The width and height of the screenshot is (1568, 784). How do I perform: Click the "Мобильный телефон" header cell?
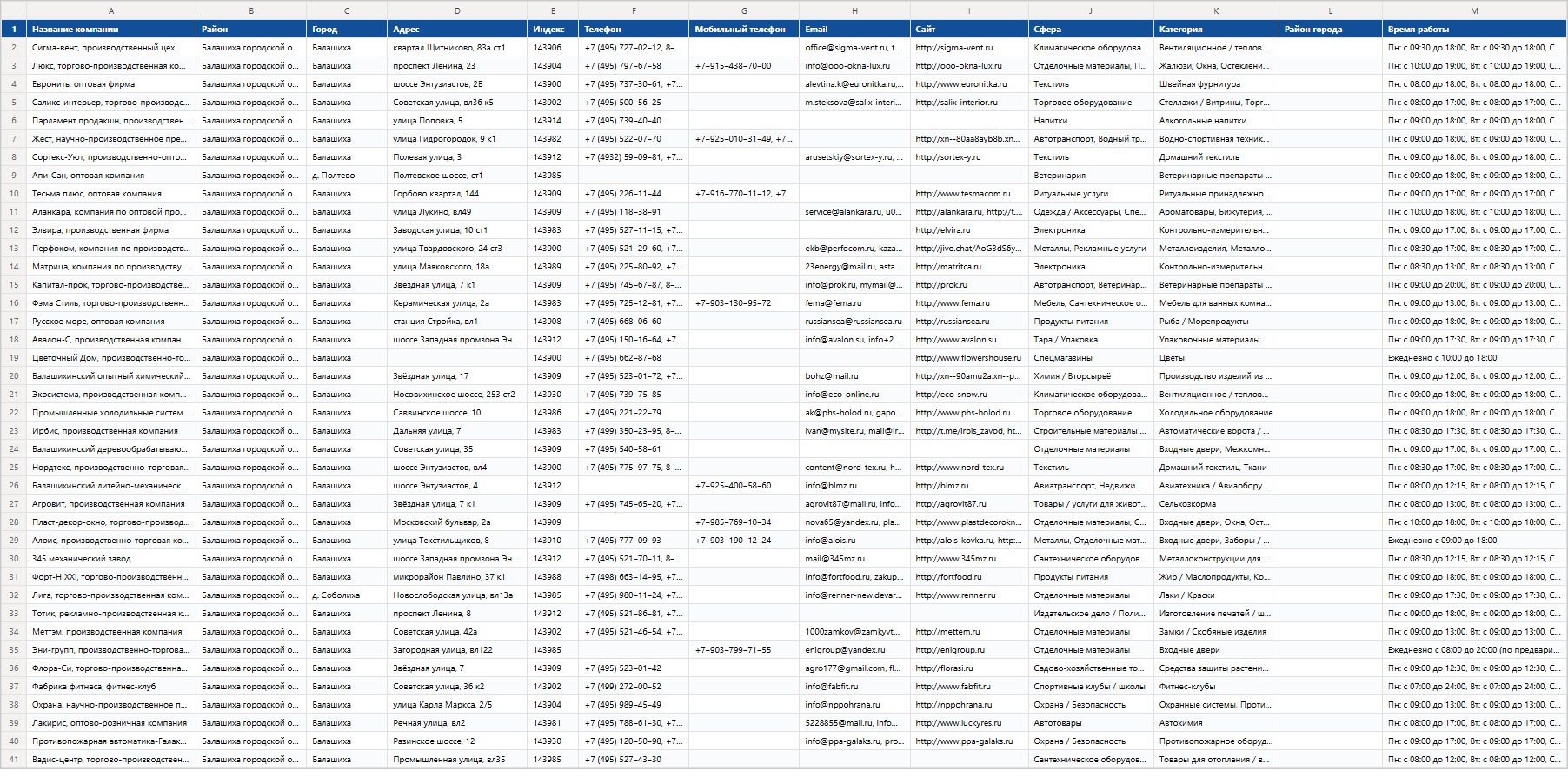(x=744, y=30)
